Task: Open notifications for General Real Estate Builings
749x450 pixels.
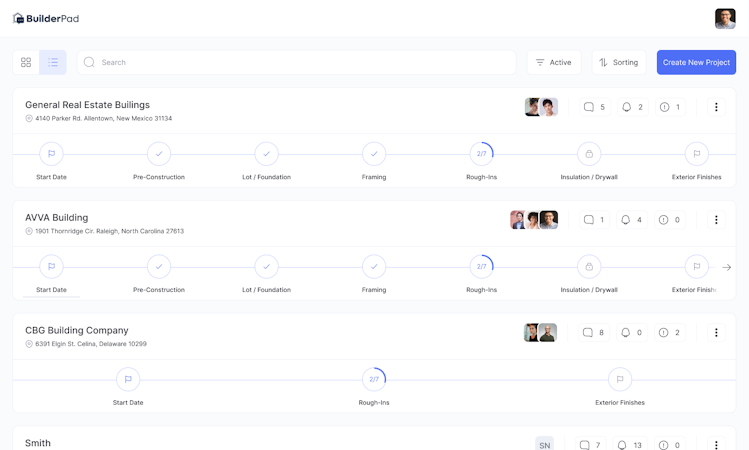Action: click(x=632, y=107)
